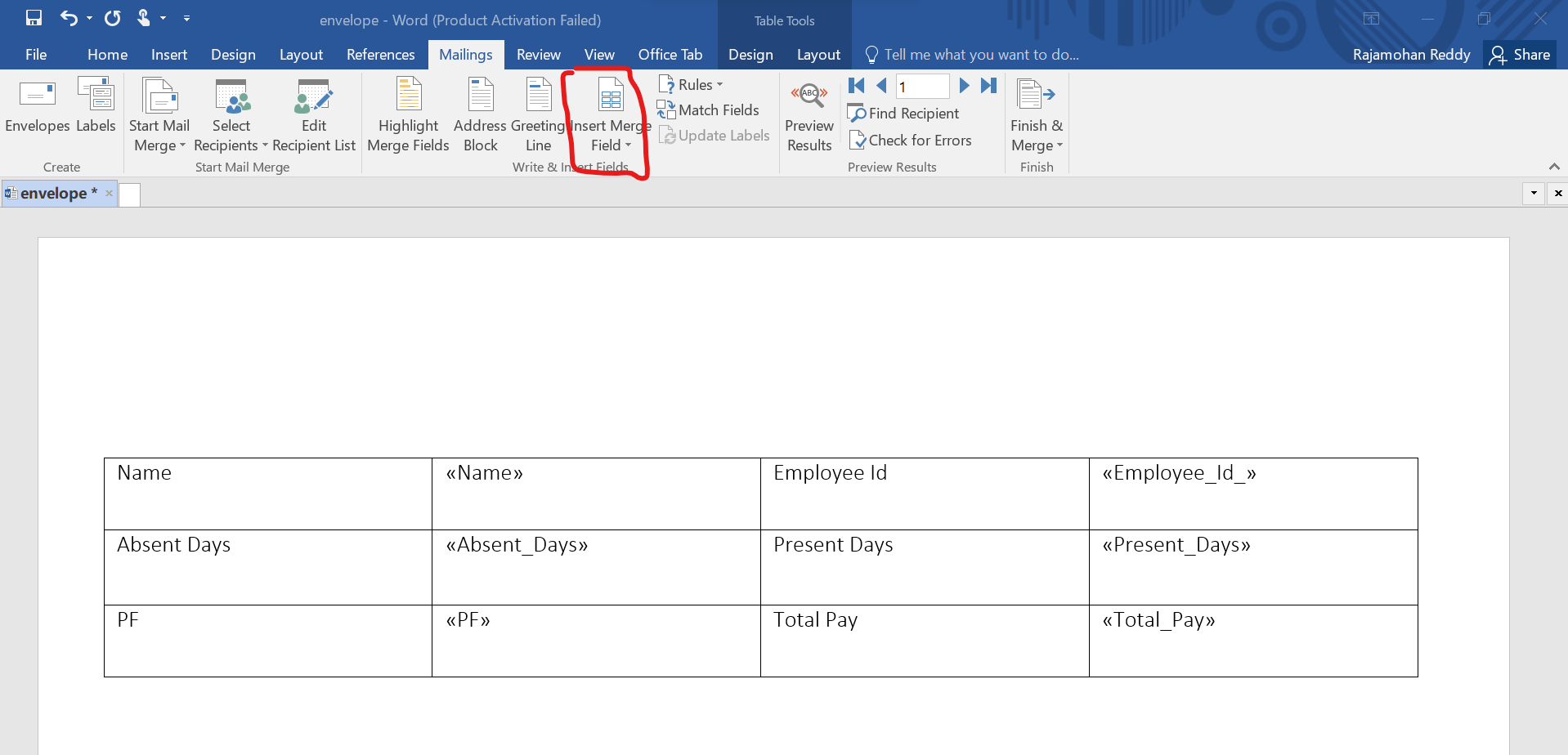
Task: Go to the previous record
Action: point(881,85)
